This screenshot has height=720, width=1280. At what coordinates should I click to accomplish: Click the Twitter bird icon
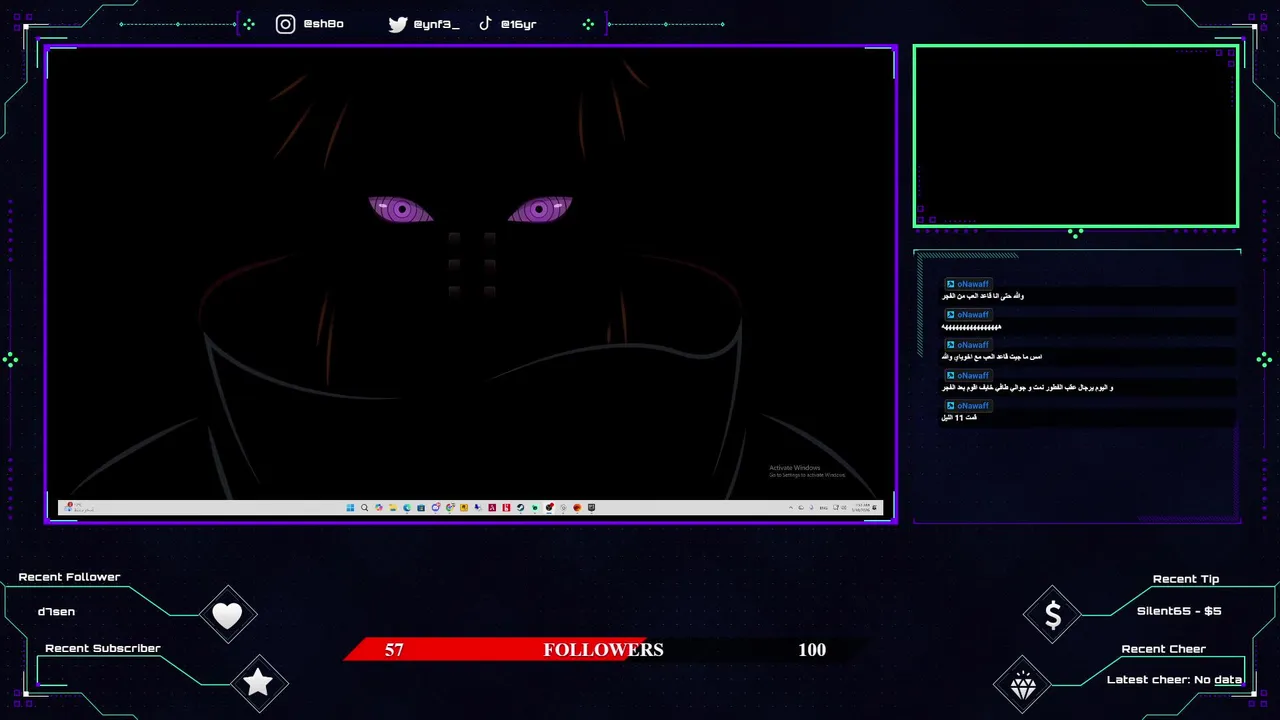pyautogui.click(x=398, y=24)
